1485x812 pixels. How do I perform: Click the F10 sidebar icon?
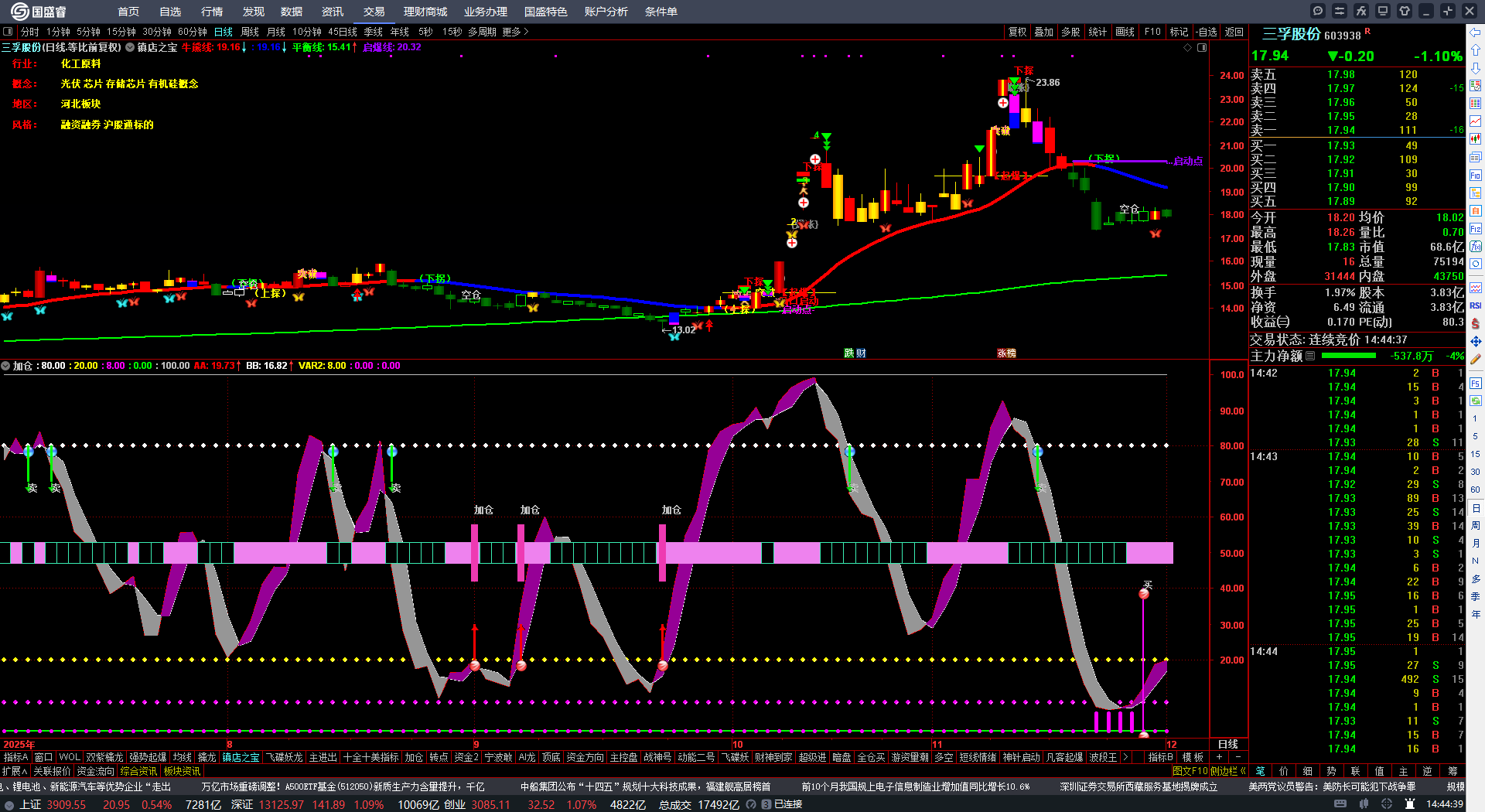coord(1476,176)
